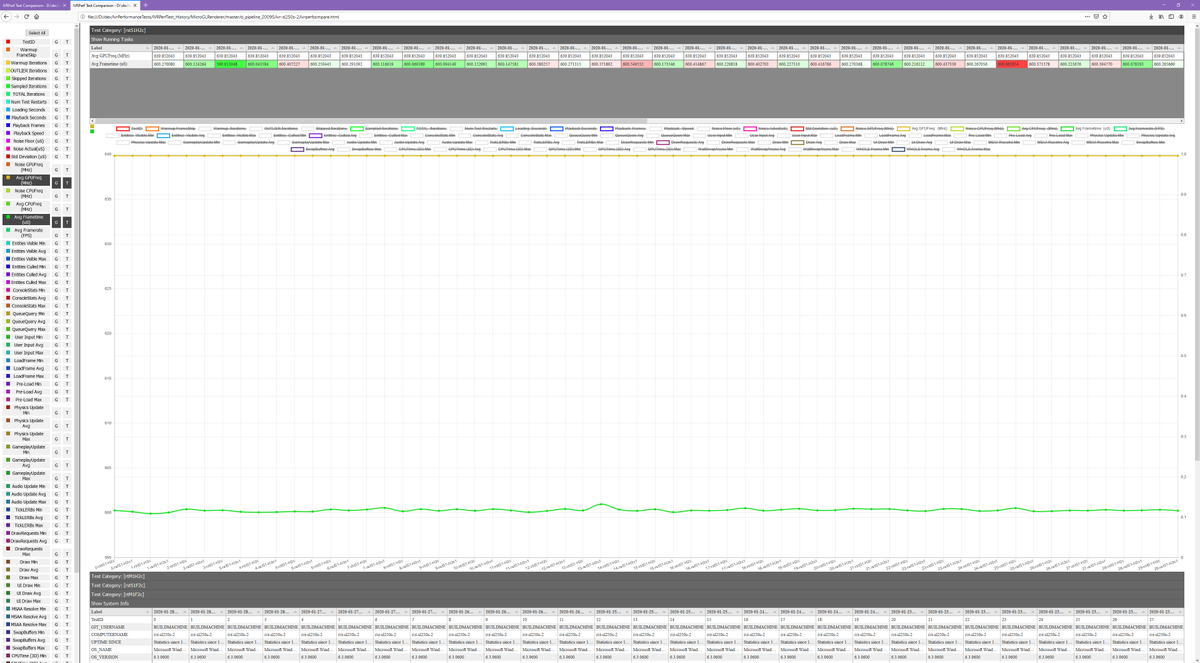Close the first IVRPerf Test Comparison tab
Screen dimensions: 1200x663
[x=65, y=5]
